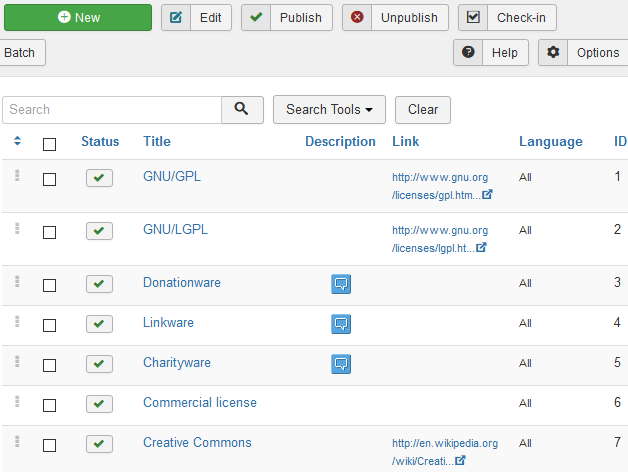628x472 pixels.
Task: Click the Donationware description comment icon
Action: pyautogui.click(x=341, y=284)
